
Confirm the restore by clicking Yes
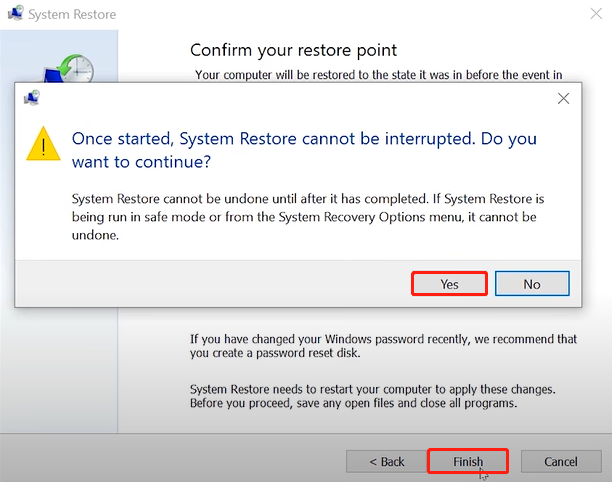[x=449, y=284]
